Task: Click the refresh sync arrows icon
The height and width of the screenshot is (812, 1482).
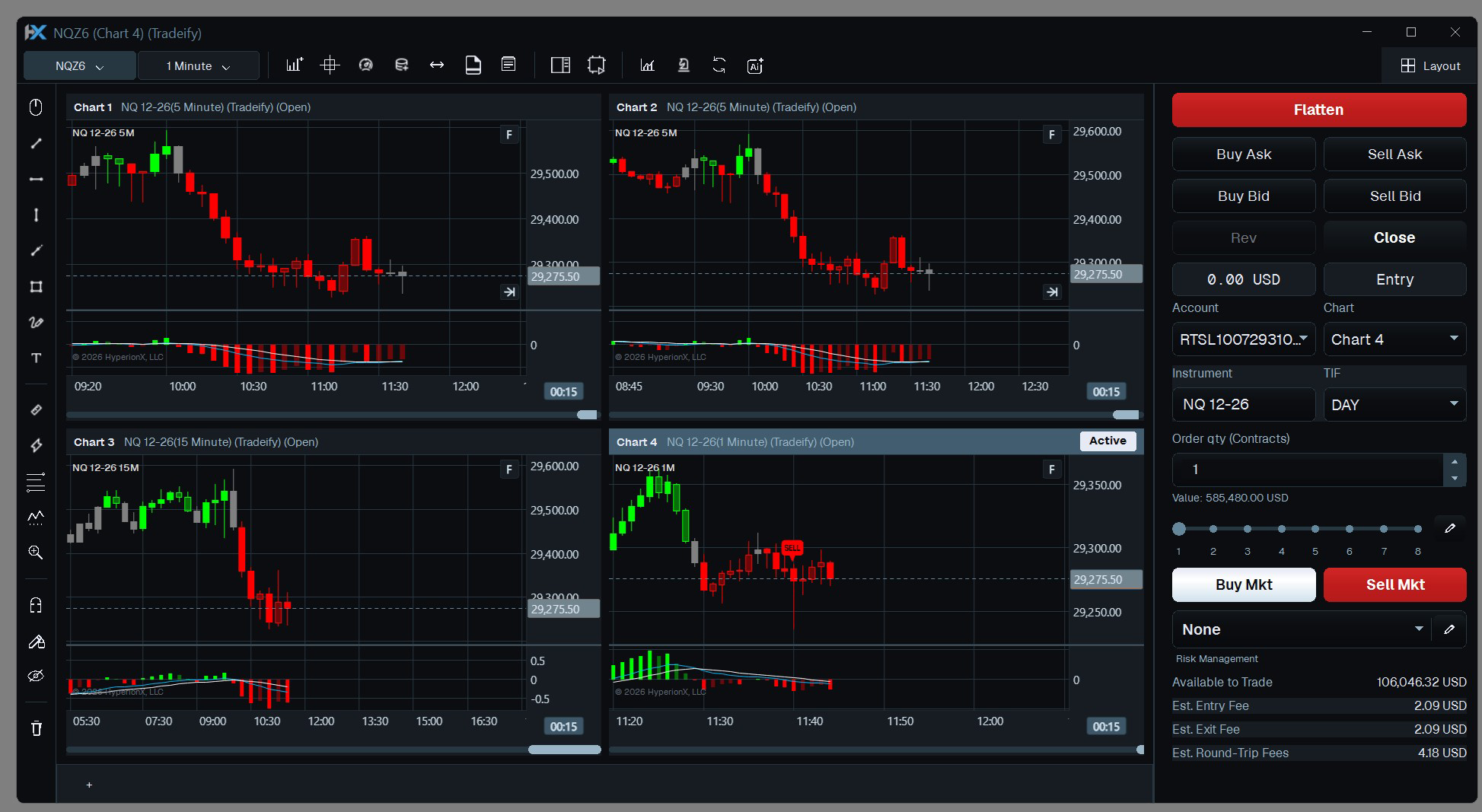Action: [719, 65]
